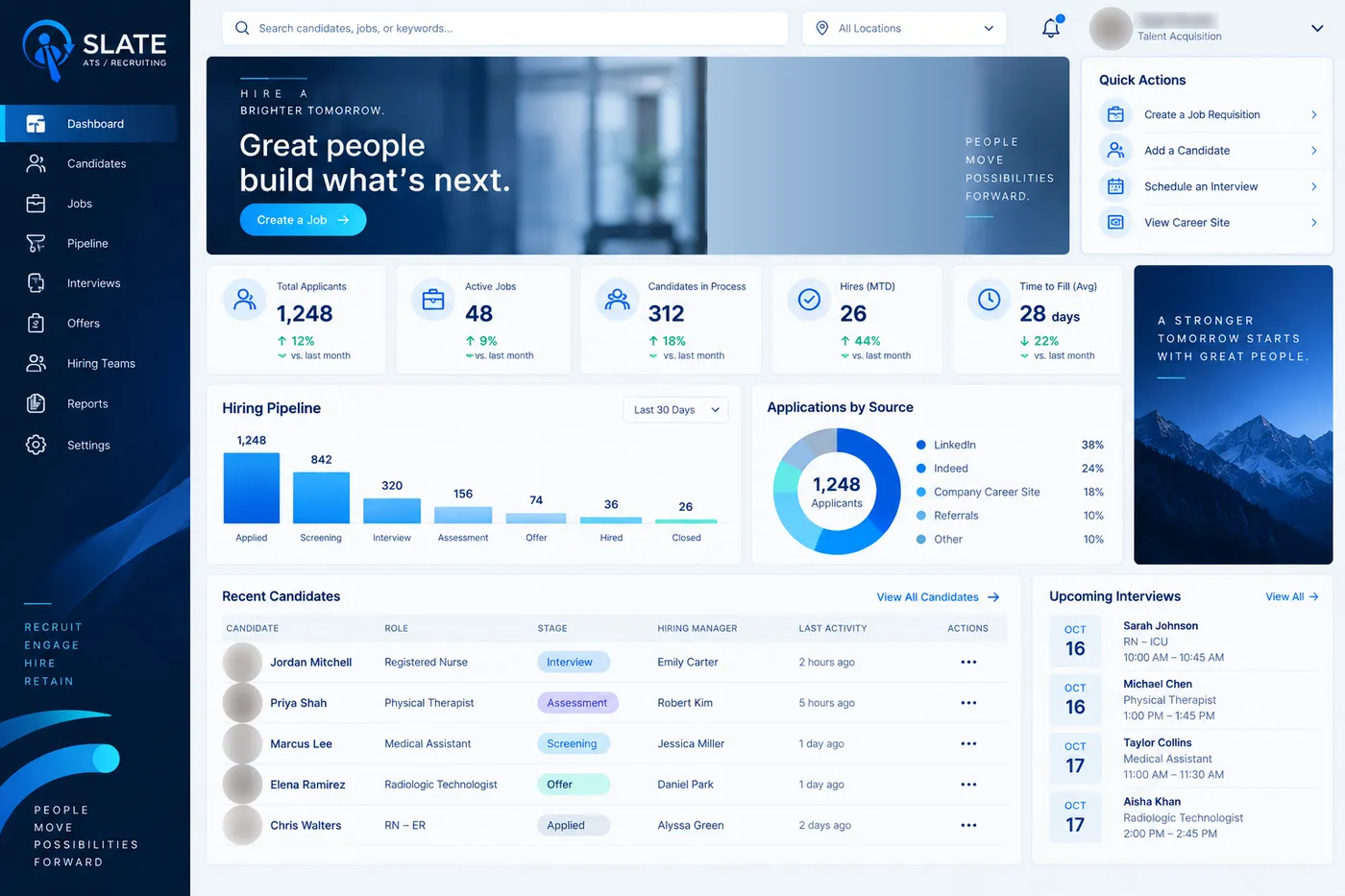The height and width of the screenshot is (896, 1345).
Task: Open the Interviews sidebar icon
Action: [36, 283]
